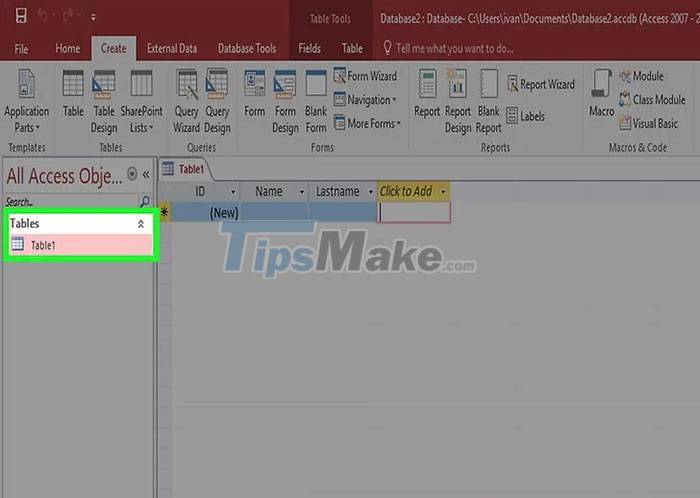The height and width of the screenshot is (498, 700).
Task: Go to the Database Tools tab
Action: pyautogui.click(x=247, y=48)
